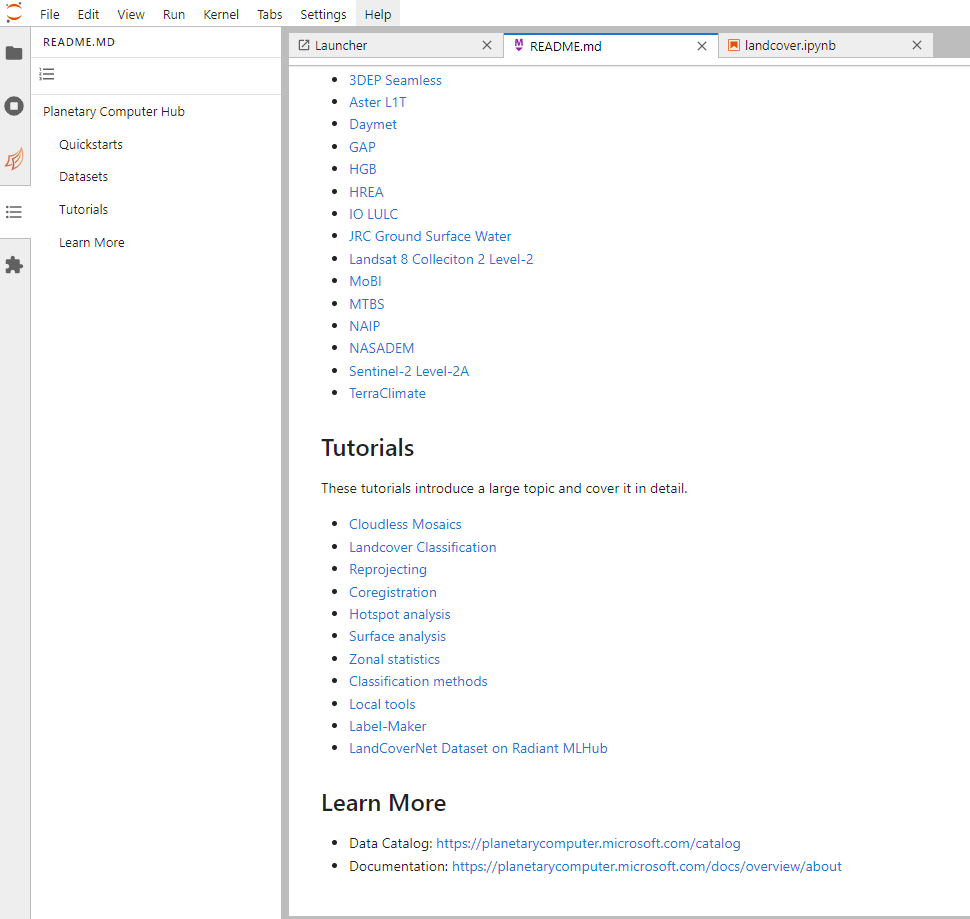970x919 pixels.
Task: Open JRC Ground Surface Water link
Action: (430, 236)
